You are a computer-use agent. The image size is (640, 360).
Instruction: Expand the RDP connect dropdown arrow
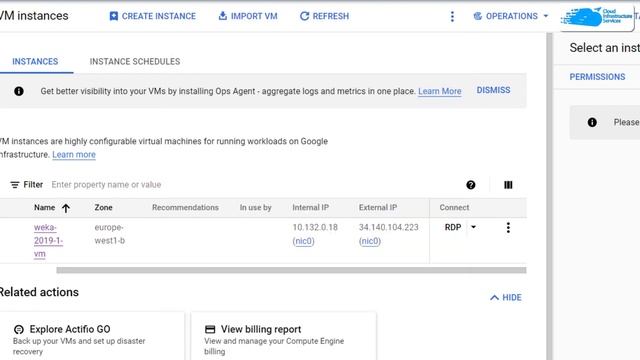(x=473, y=227)
